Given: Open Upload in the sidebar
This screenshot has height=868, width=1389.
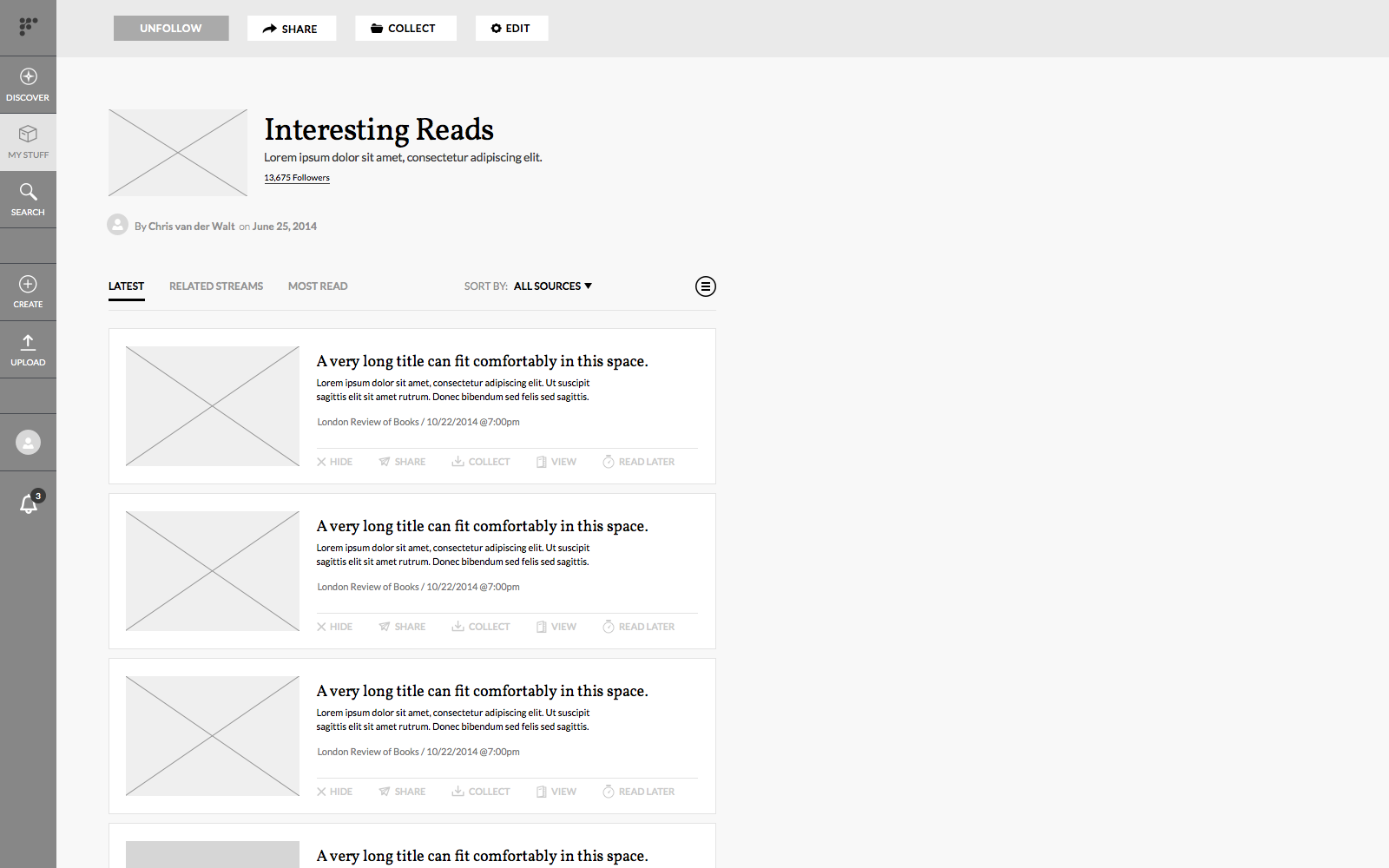Looking at the screenshot, I should (28, 350).
